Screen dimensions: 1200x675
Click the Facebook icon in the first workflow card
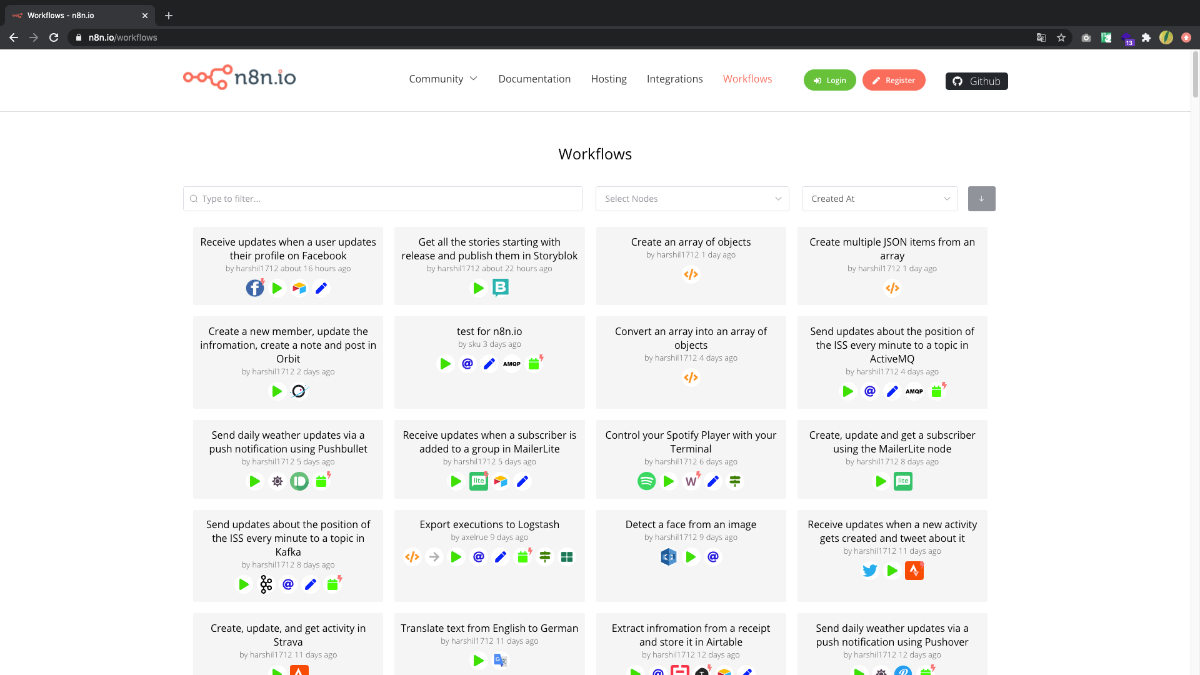click(x=255, y=288)
